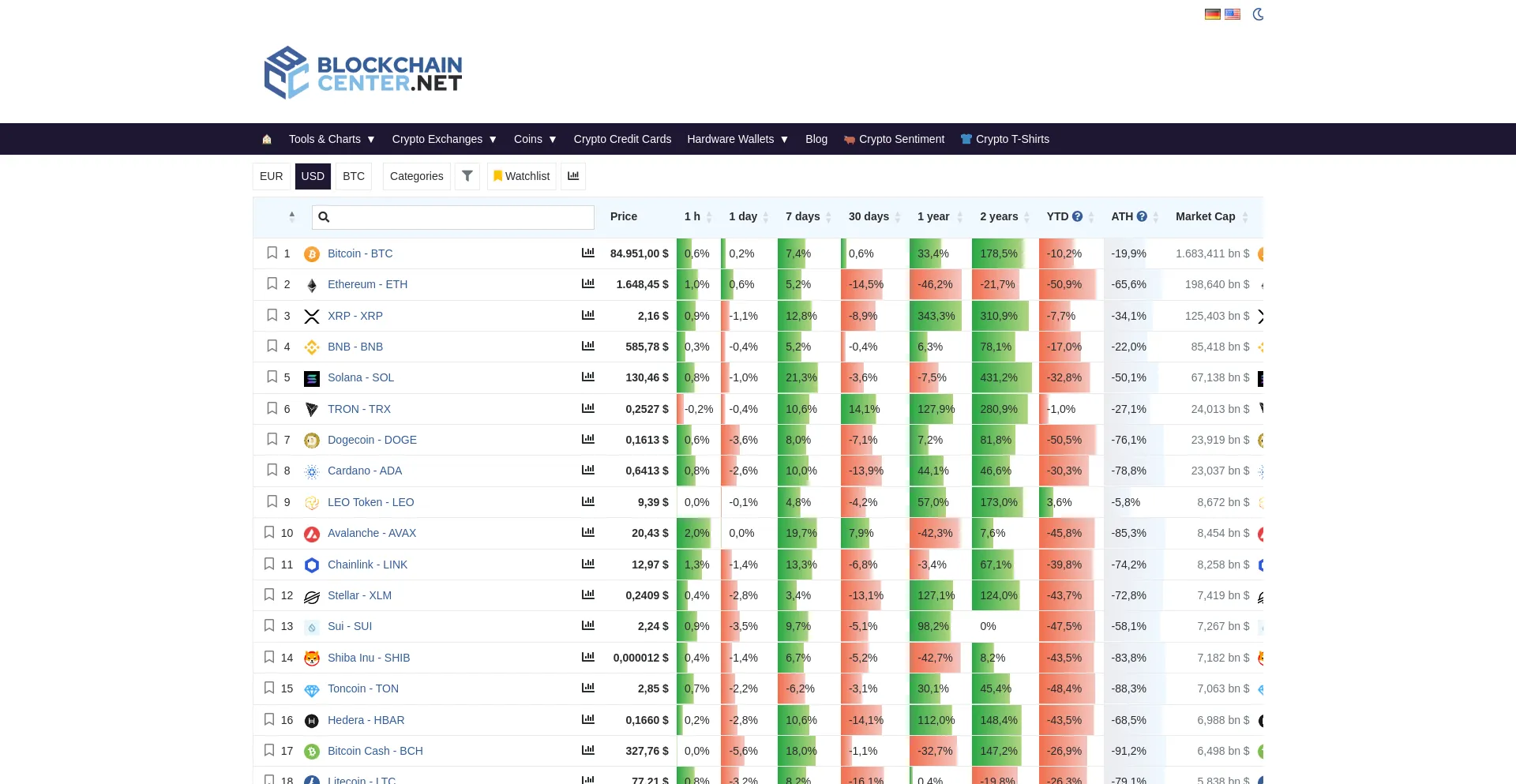
Task: Click the Solana coin logo
Action: [x=312, y=377]
